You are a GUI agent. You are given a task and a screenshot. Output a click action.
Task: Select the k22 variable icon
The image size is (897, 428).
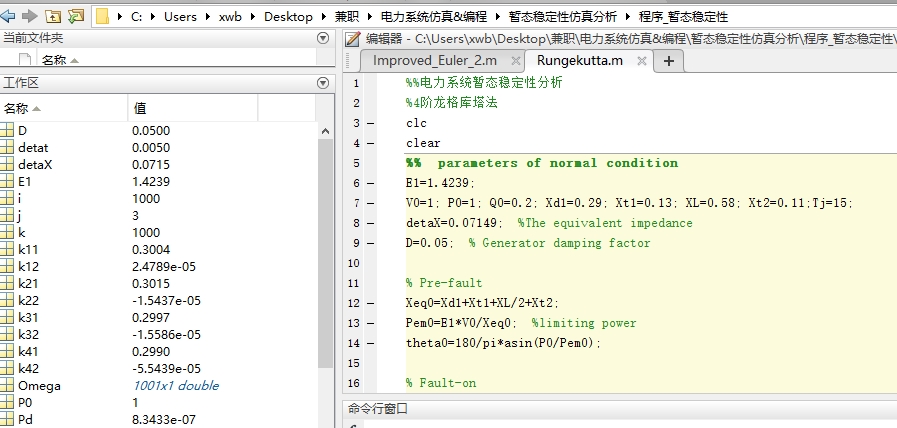click(6, 300)
